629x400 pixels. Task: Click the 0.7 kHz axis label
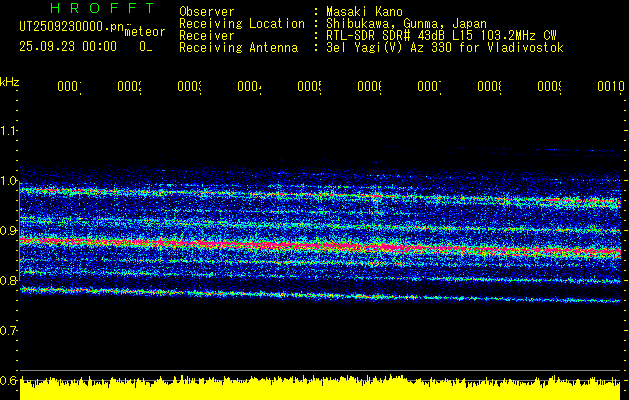(x=8, y=331)
